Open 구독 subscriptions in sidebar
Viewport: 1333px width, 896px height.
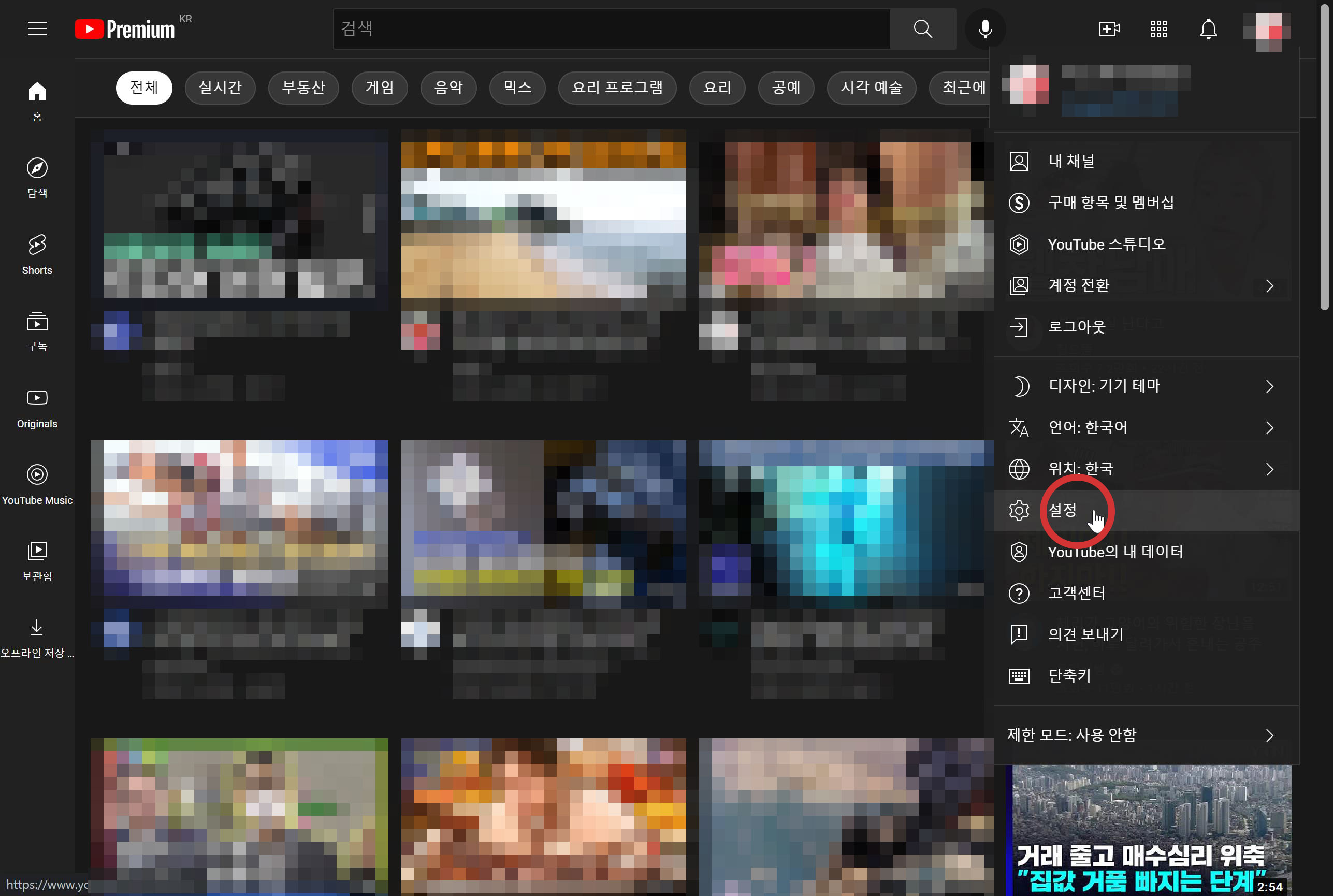37,331
